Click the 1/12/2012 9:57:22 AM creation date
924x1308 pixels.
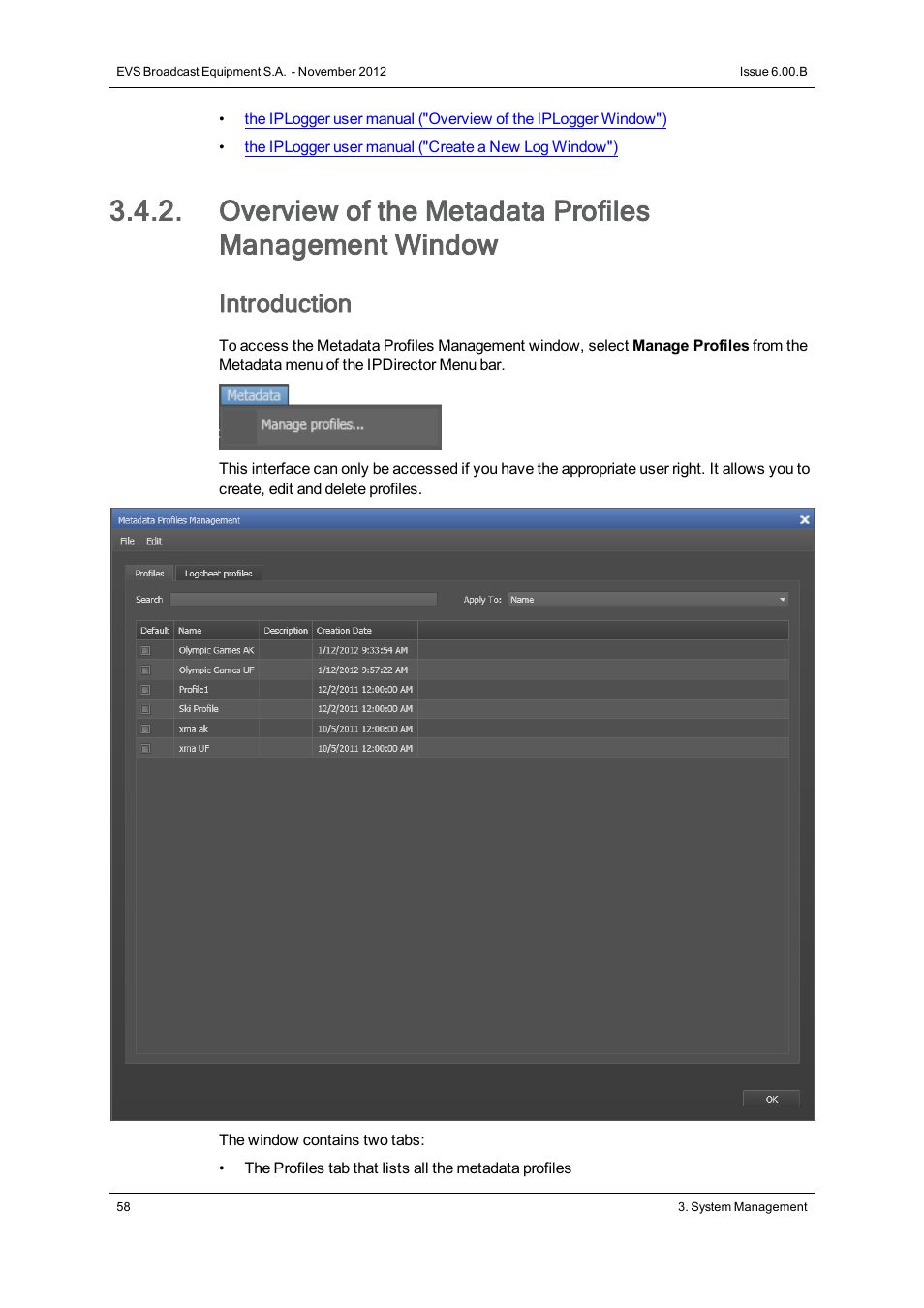pyautogui.click(x=362, y=670)
